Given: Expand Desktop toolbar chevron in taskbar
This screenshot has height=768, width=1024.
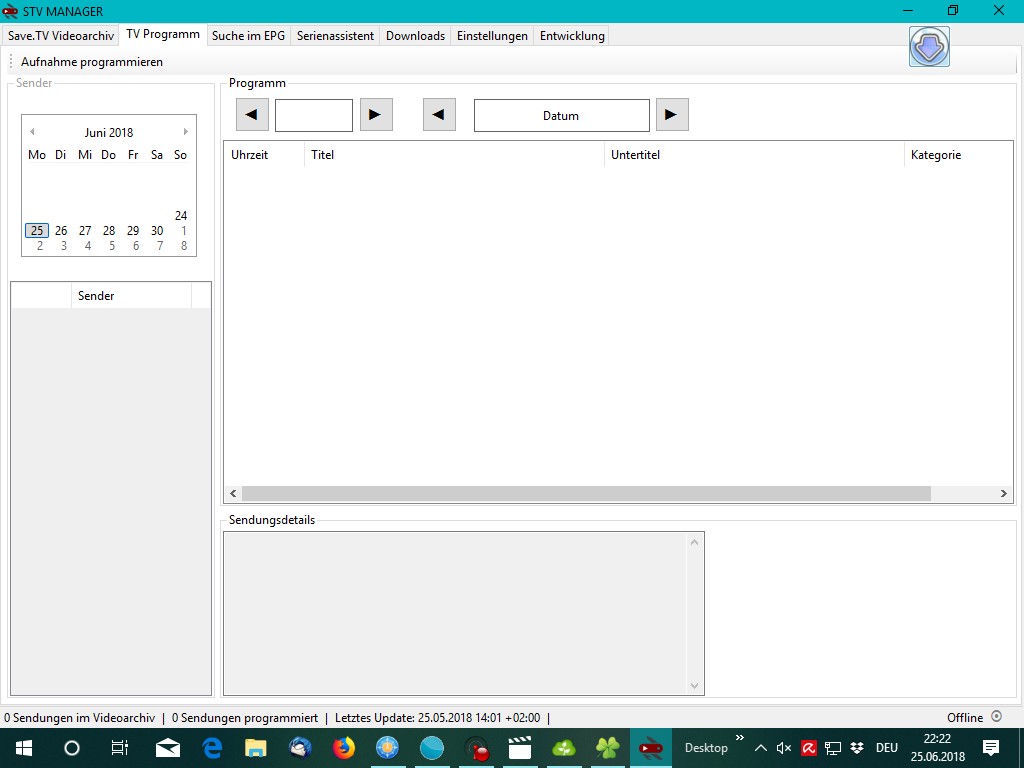Looking at the screenshot, I should (x=740, y=739).
